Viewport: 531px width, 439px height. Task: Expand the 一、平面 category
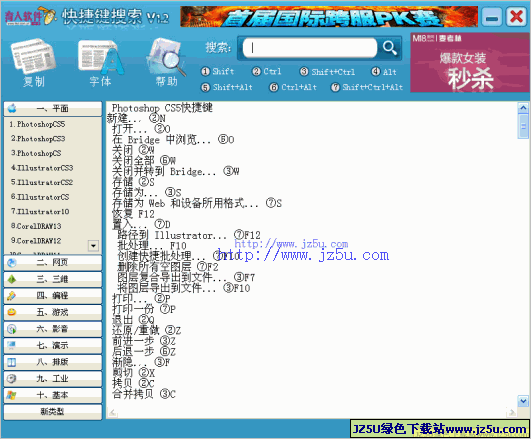52,109
